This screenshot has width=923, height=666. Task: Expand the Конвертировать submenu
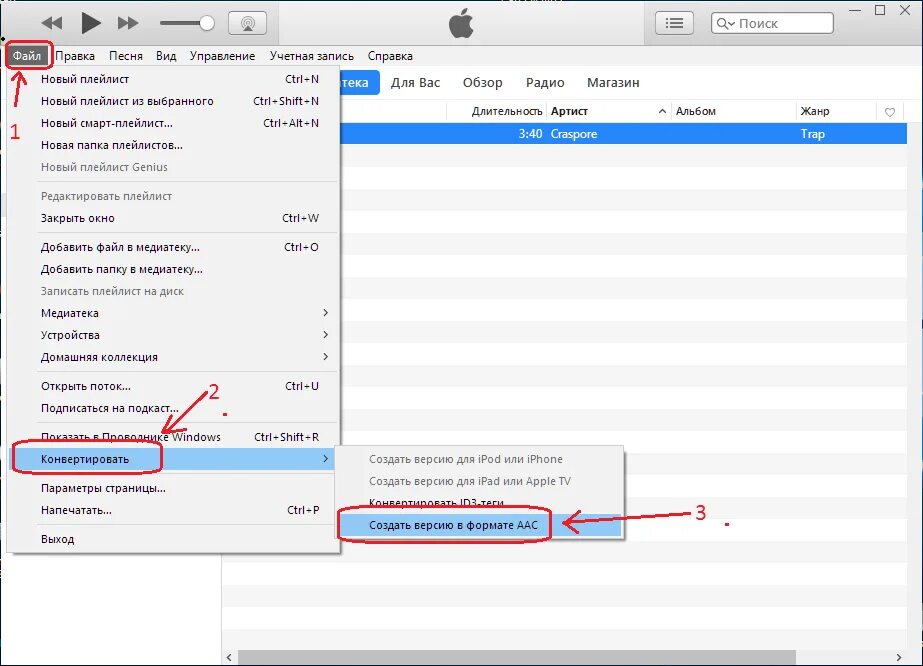174,459
